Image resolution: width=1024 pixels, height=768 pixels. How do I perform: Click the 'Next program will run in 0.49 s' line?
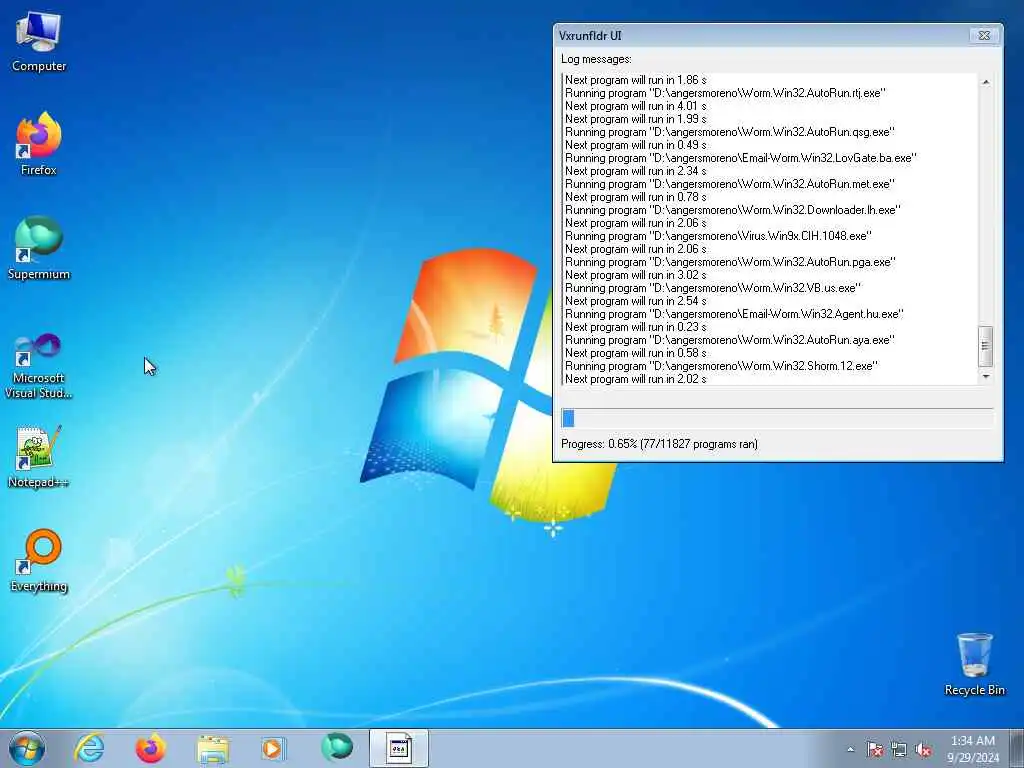[x=635, y=145]
